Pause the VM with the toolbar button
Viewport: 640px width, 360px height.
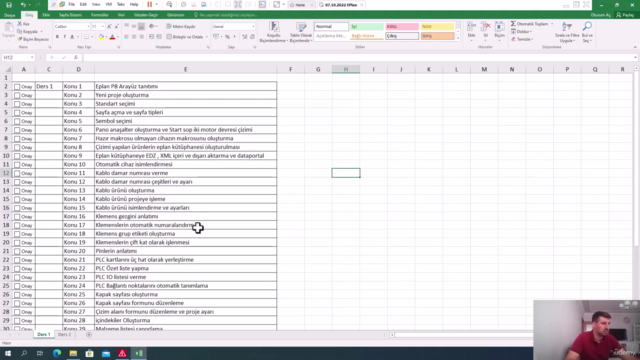149,5
